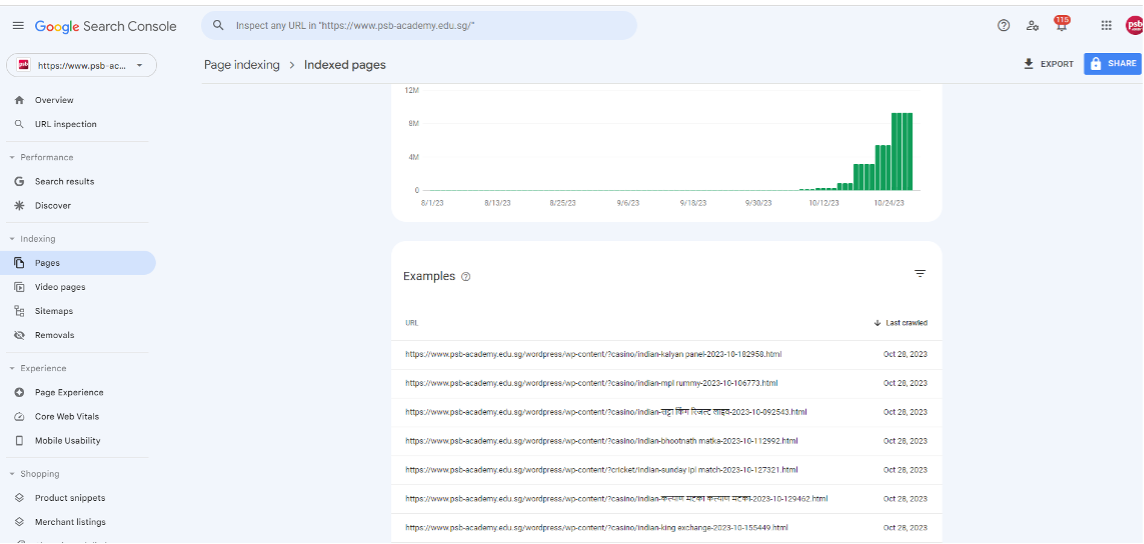Click the Export button
The image size is (1144, 544).
point(1048,64)
